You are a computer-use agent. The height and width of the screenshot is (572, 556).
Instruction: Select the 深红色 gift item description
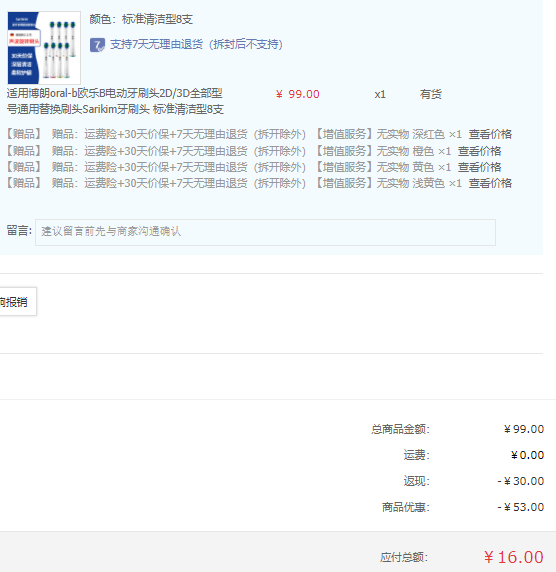tap(256, 134)
